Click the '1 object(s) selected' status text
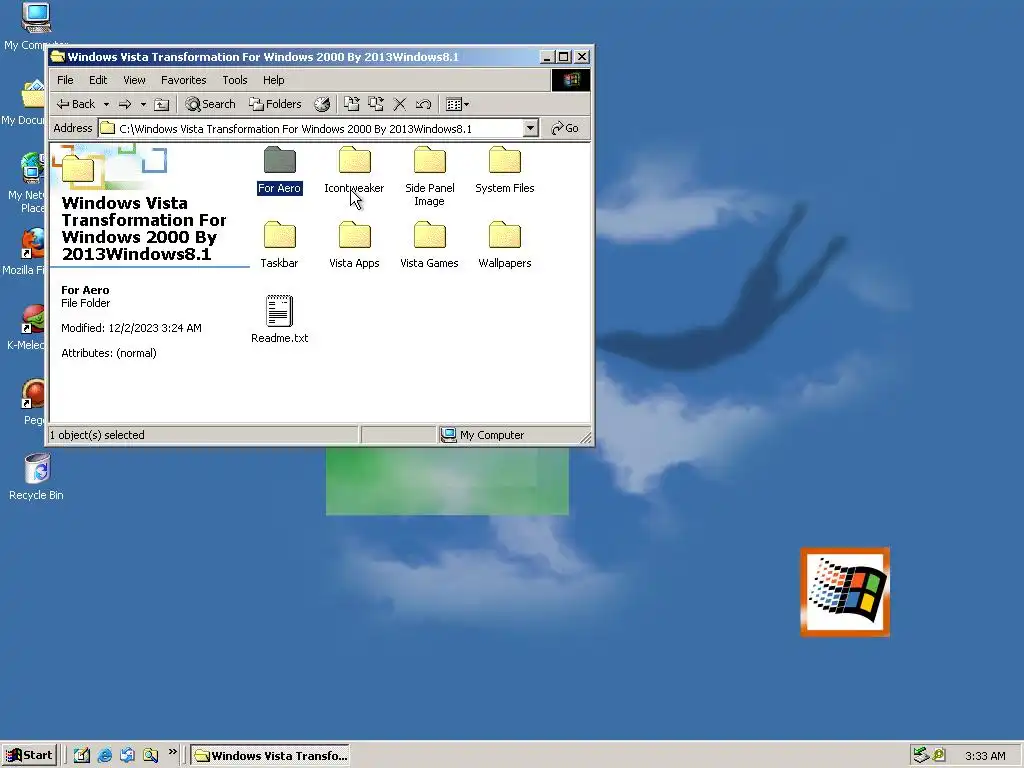Viewport: 1024px width, 768px height. (x=97, y=435)
